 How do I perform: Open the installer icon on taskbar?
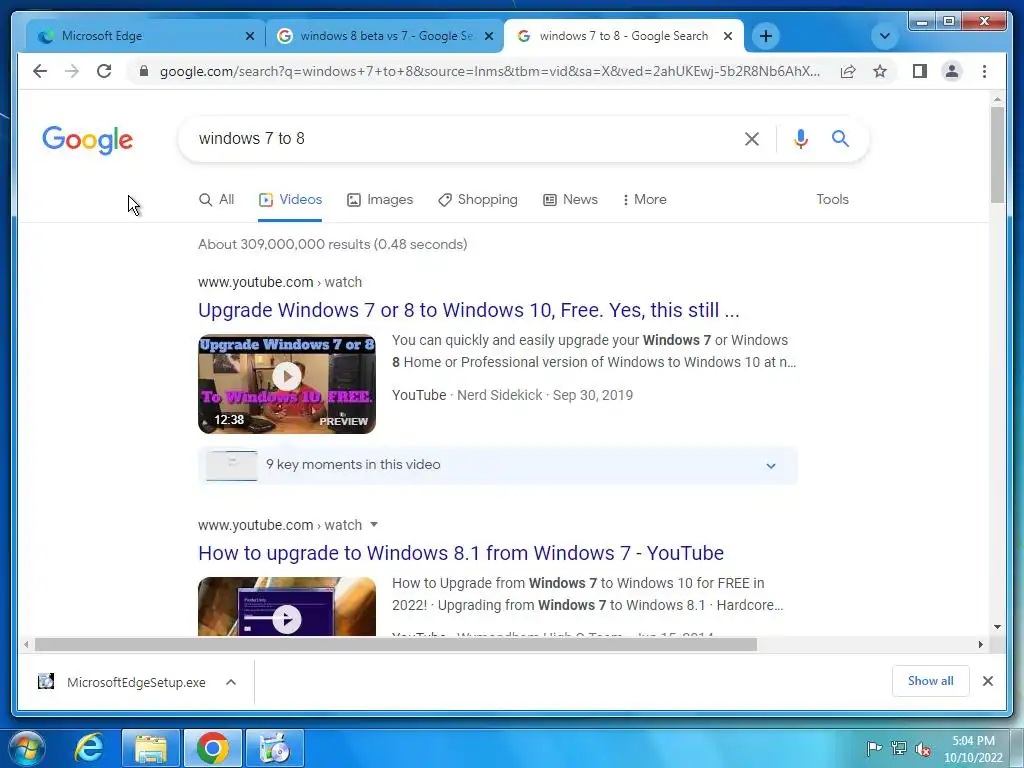274,748
